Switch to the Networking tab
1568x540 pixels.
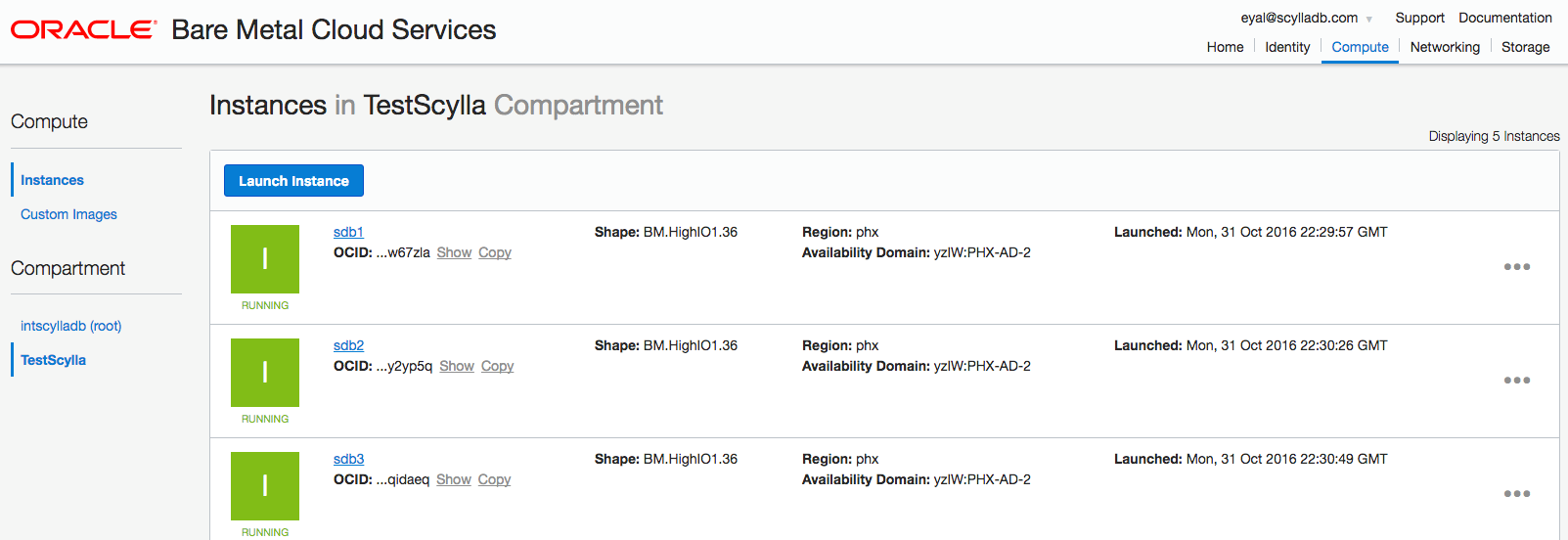click(x=1445, y=47)
